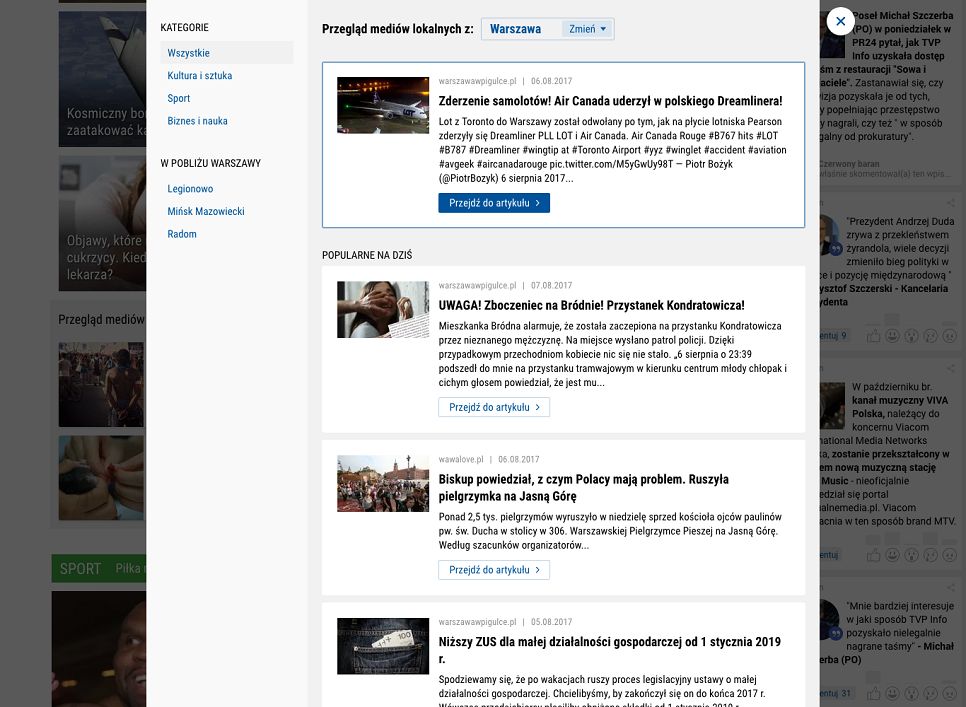
Task: Open the Kosmiczny article tile in background
Action: (x=102, y=79)
